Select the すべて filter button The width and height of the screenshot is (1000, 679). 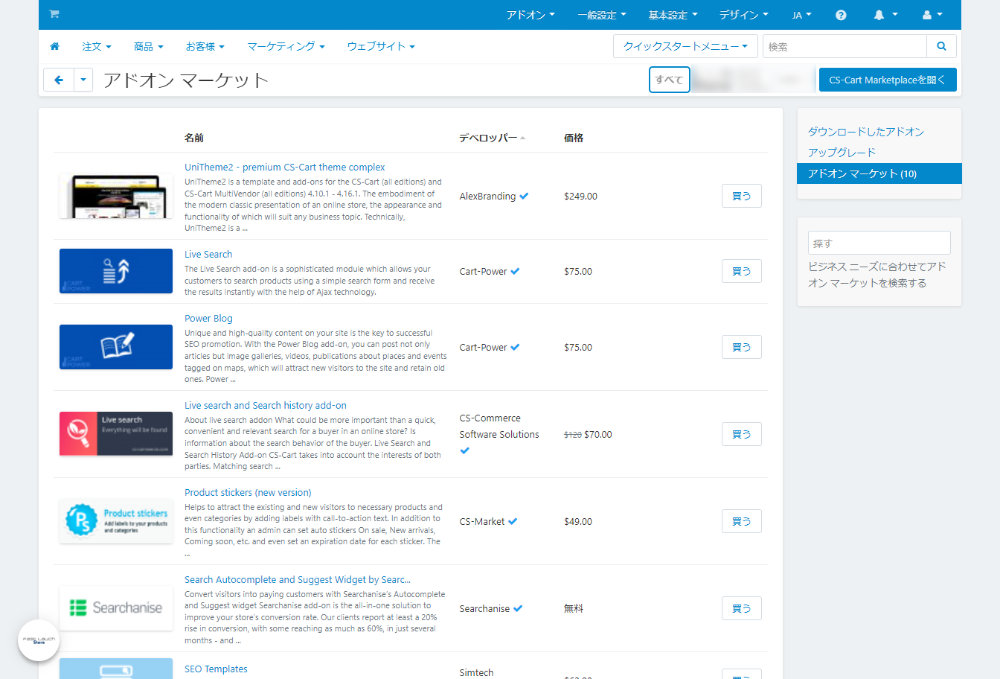(x=669, y=80)
